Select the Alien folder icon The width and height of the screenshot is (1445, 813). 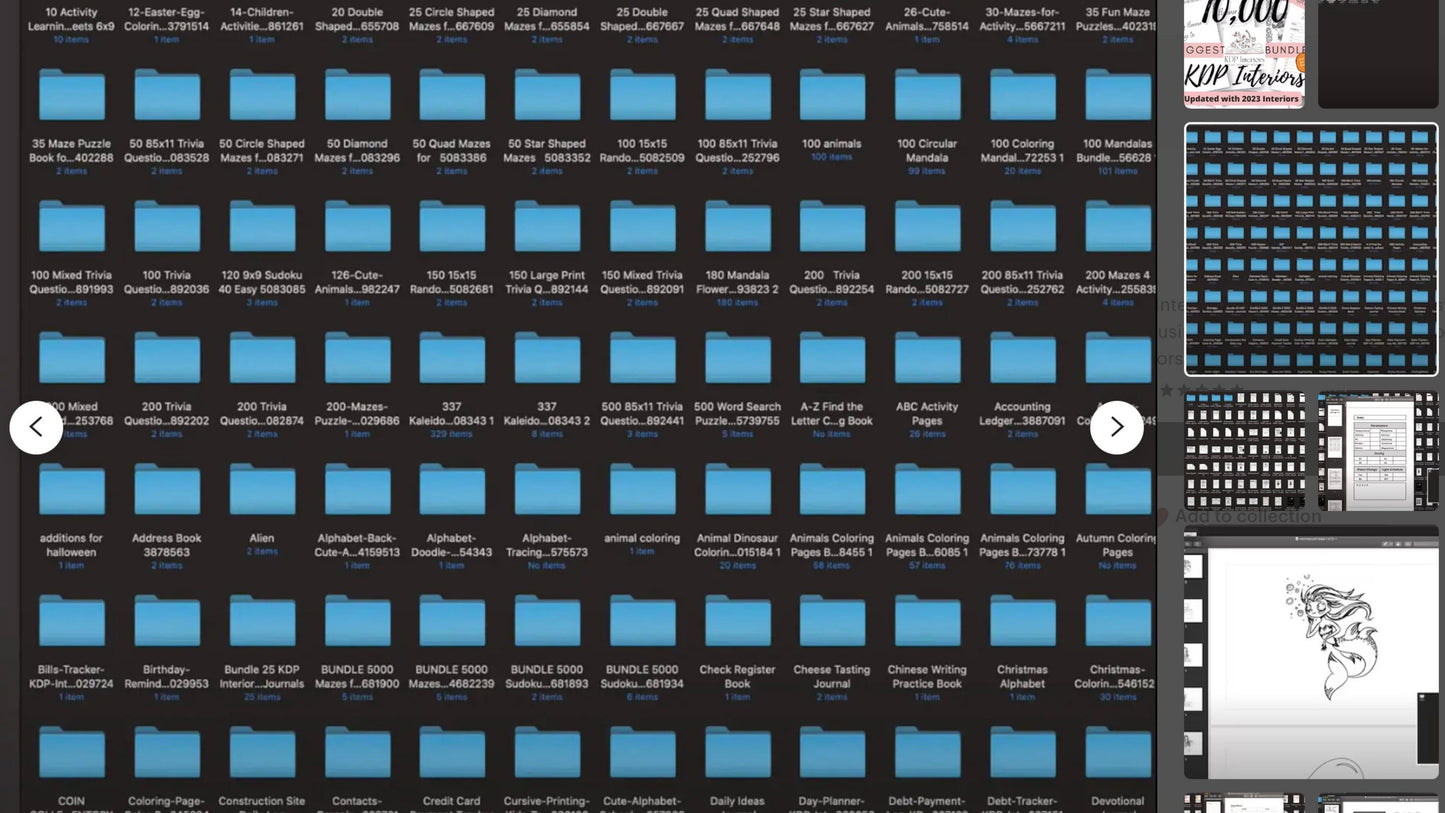(x=262, y=490)
